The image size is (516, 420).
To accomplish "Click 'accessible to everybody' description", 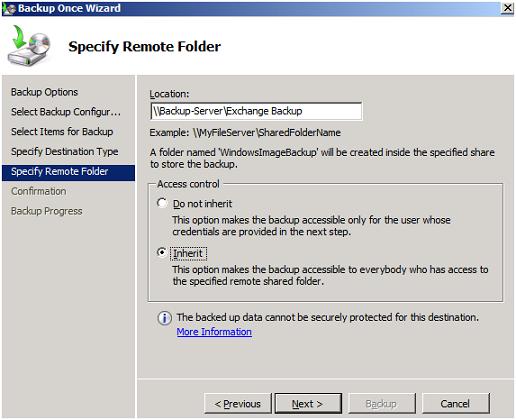I will [330, 275].
